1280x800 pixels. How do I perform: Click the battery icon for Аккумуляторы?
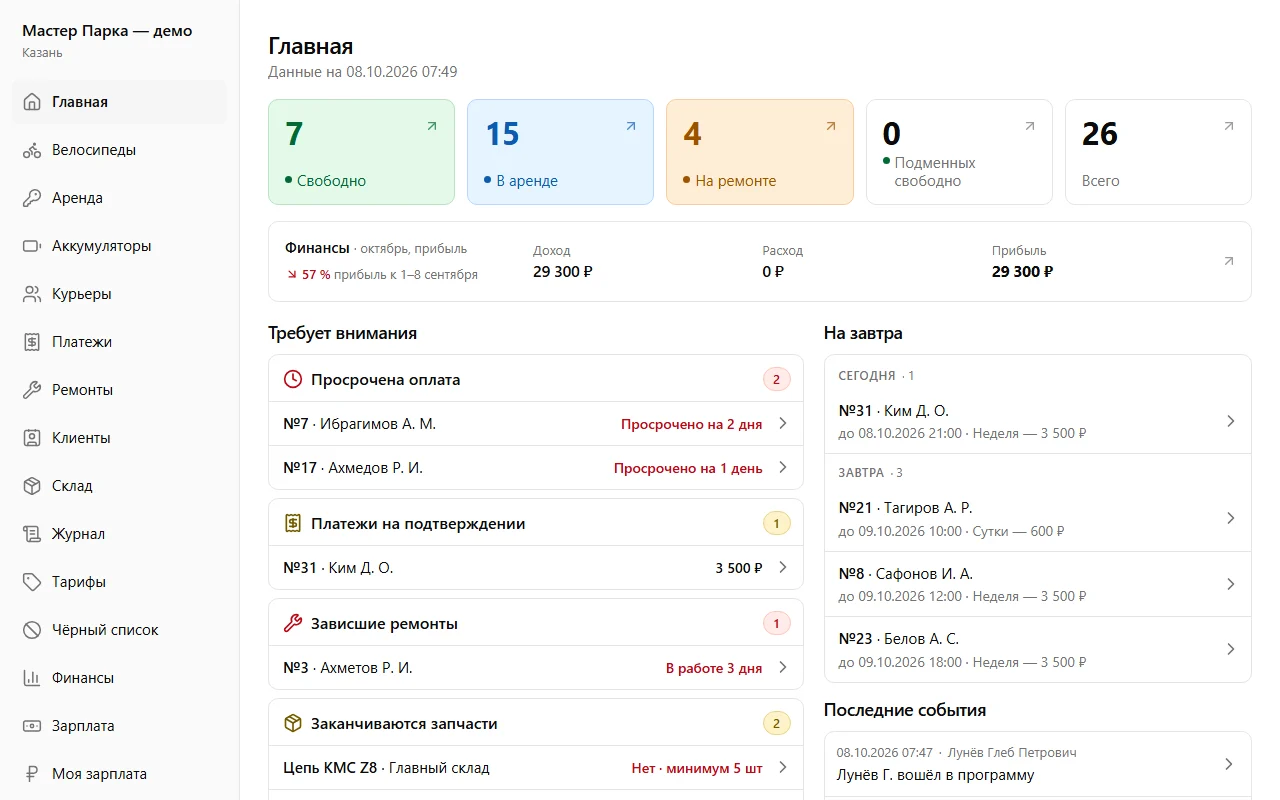pos(32,246)
